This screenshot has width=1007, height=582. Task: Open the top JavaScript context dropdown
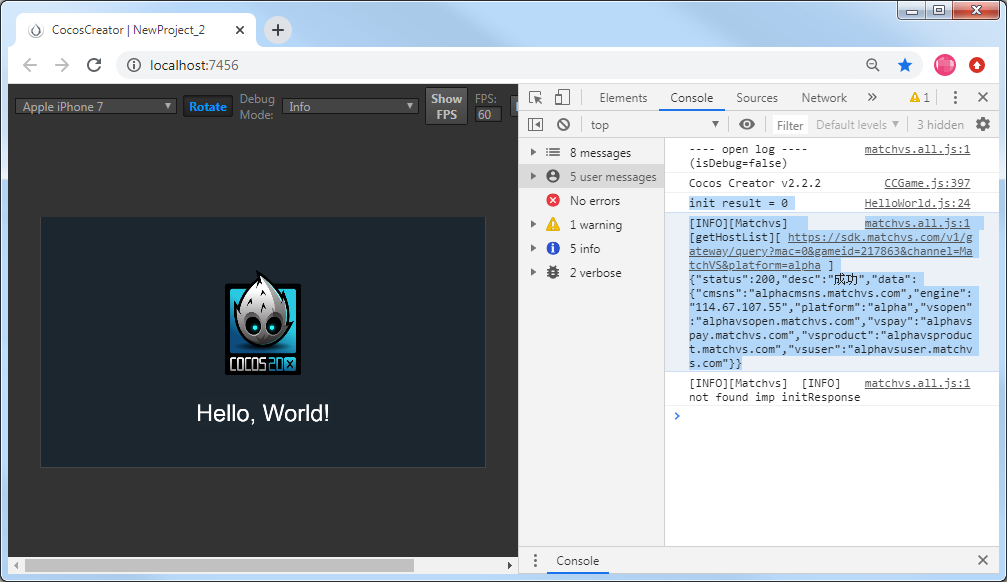pyautogui.click(x=655, y=125)
